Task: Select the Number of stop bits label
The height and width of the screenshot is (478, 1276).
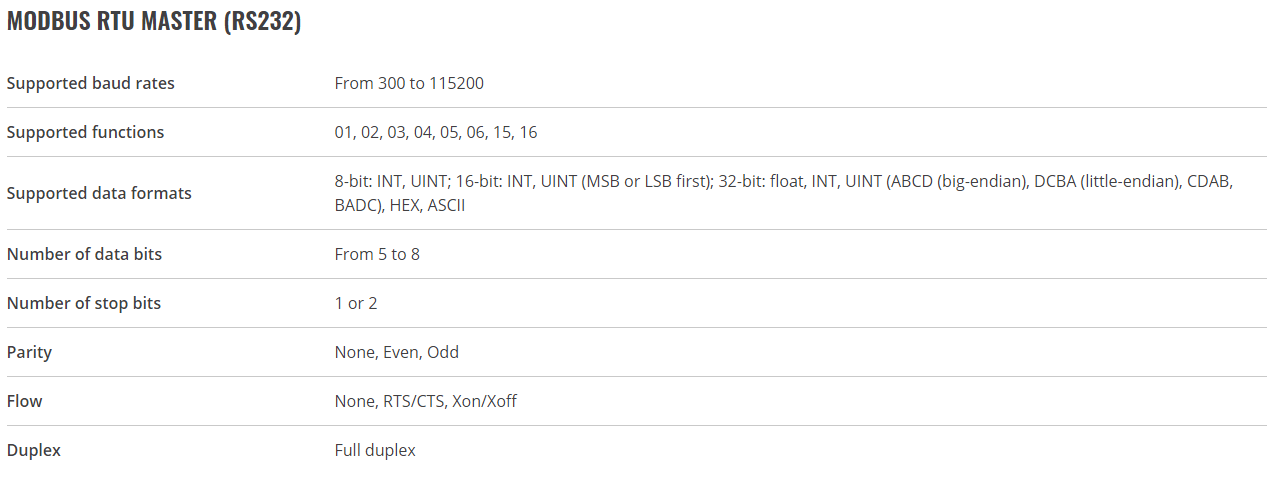Action: coord(84,303)
